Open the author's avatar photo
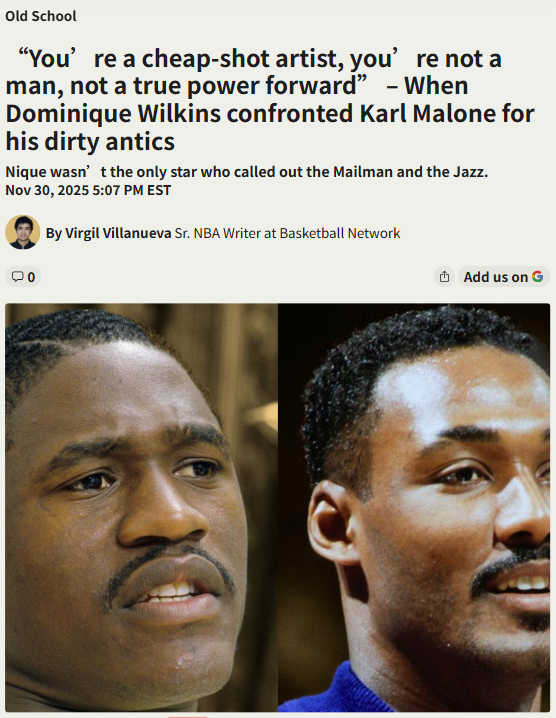The image size is (556, 718). pyautogui.click(x=22, y=232)
